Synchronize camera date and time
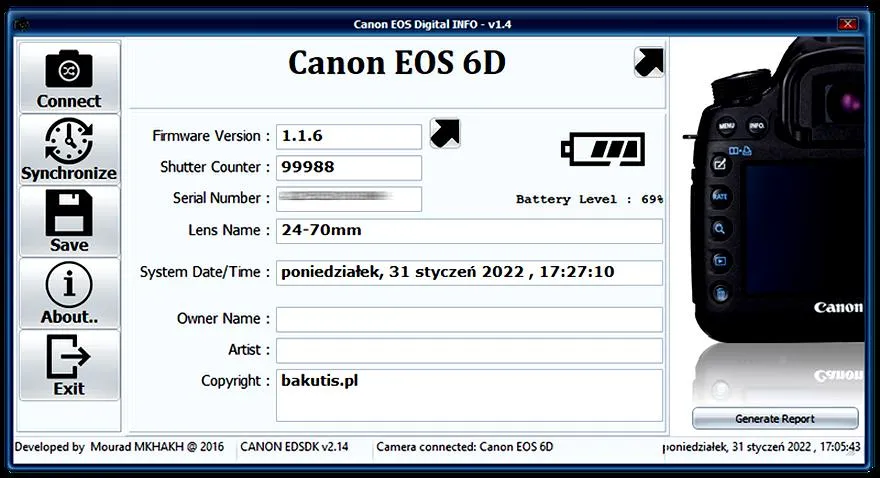This screenshot has width=880, height=478. [70, 149]
